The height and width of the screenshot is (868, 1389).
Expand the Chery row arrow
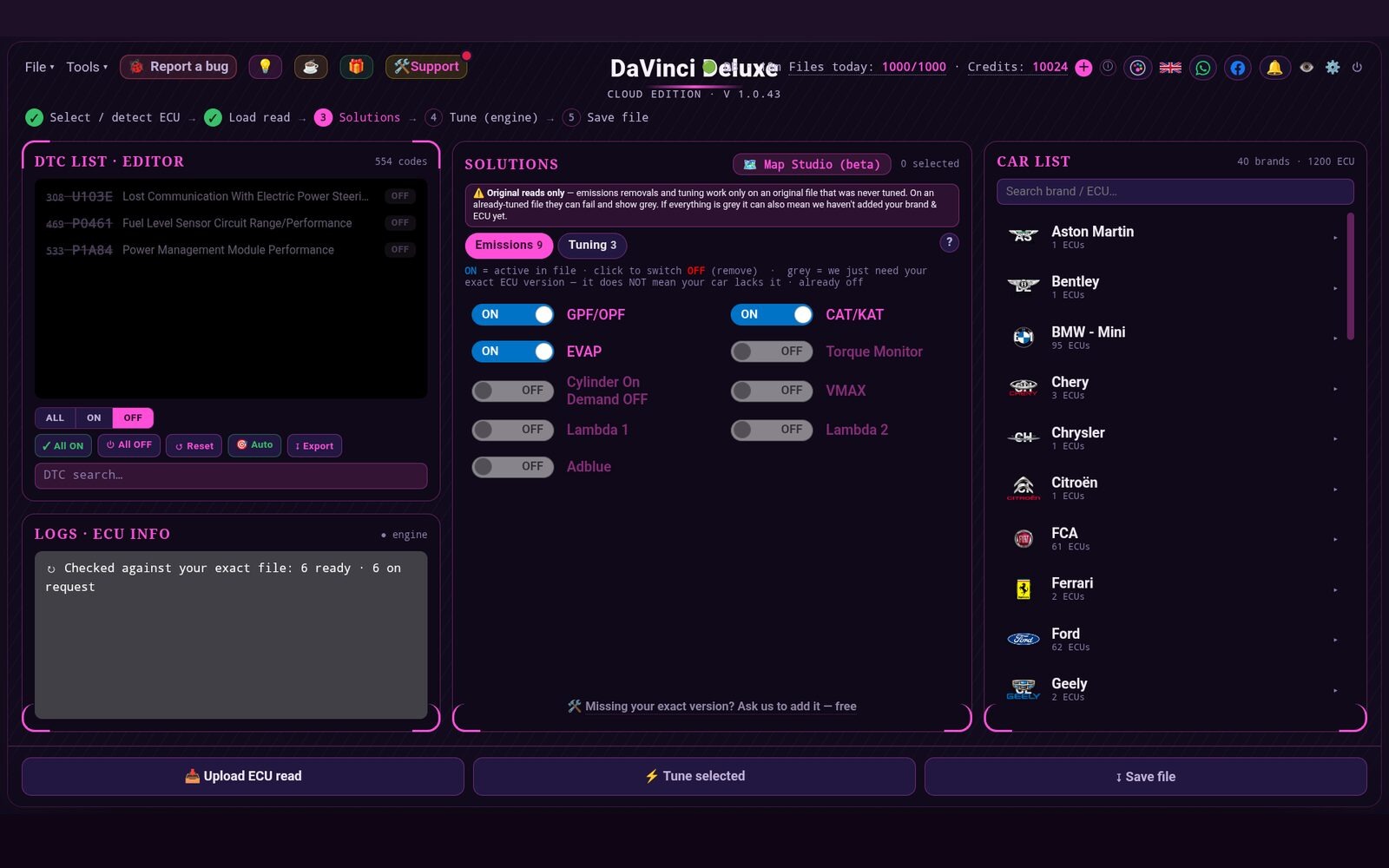1335,388
